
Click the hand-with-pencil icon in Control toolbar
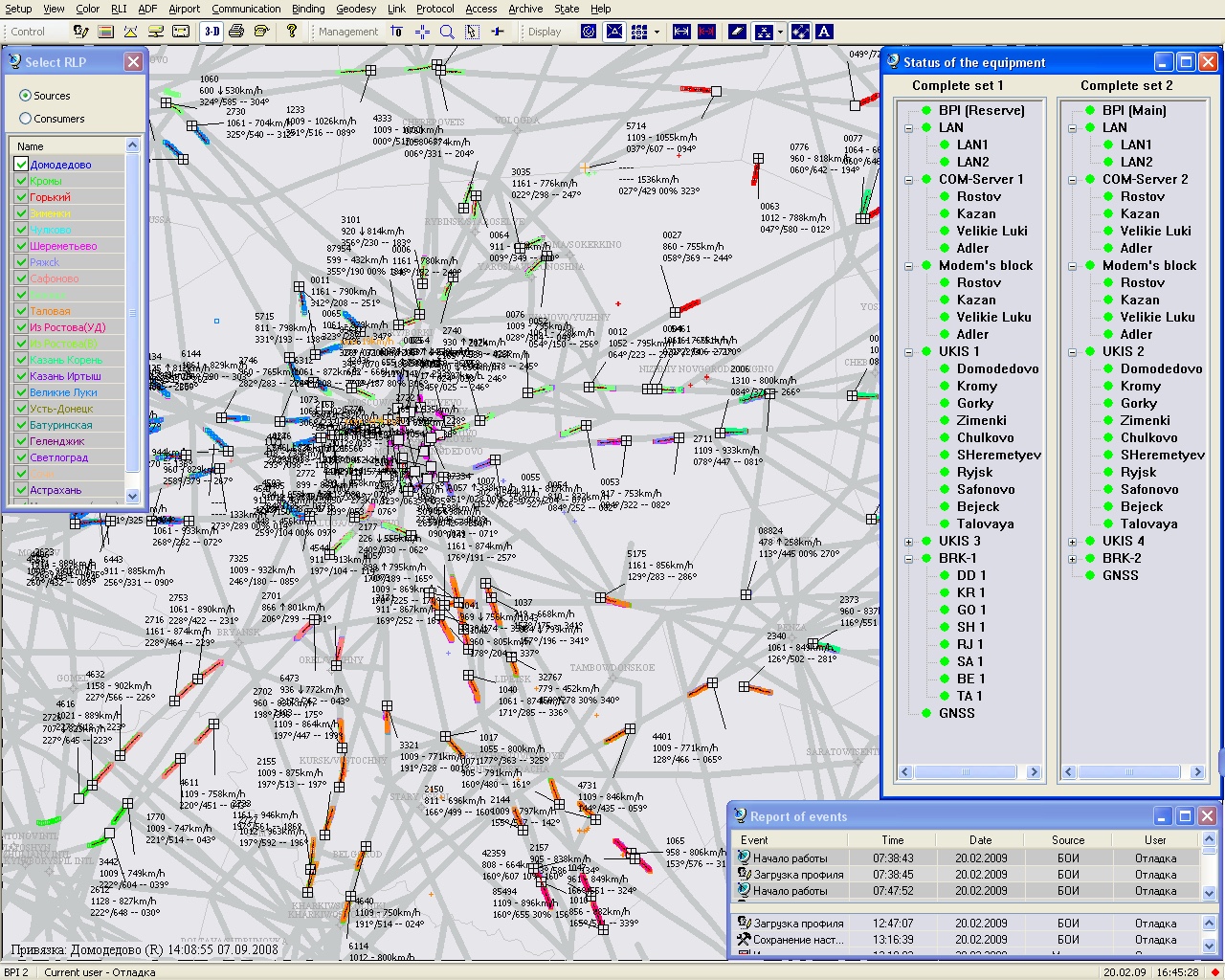(81, 32)
